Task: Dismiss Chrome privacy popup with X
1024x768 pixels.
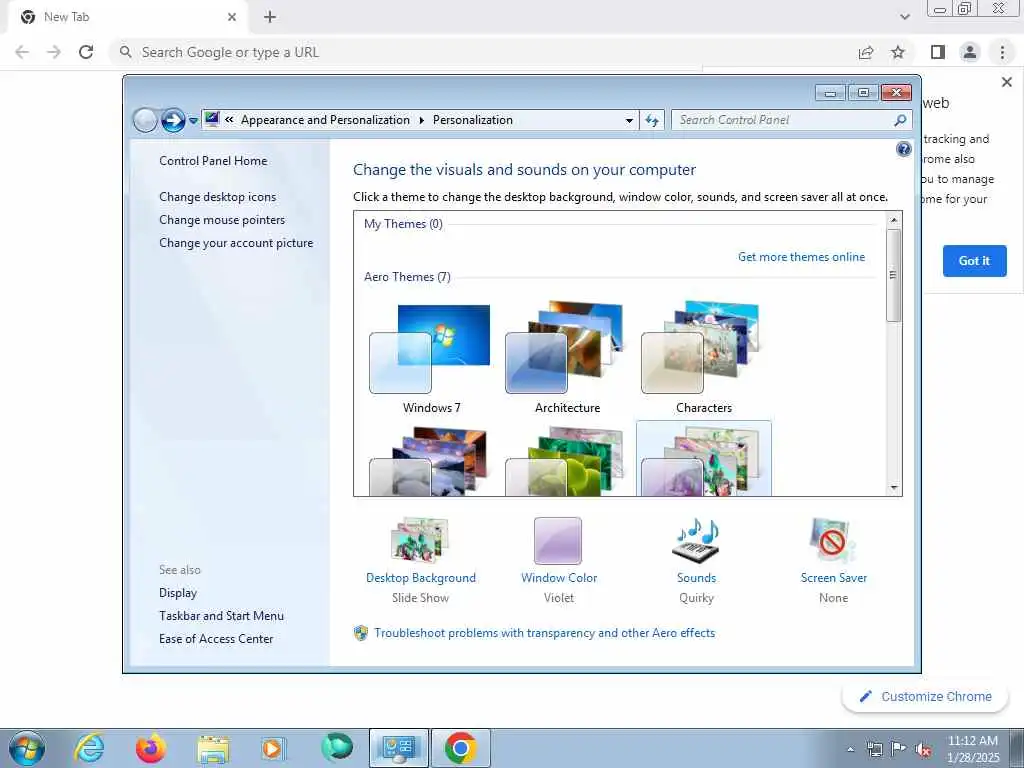Action: (1006, 82)
